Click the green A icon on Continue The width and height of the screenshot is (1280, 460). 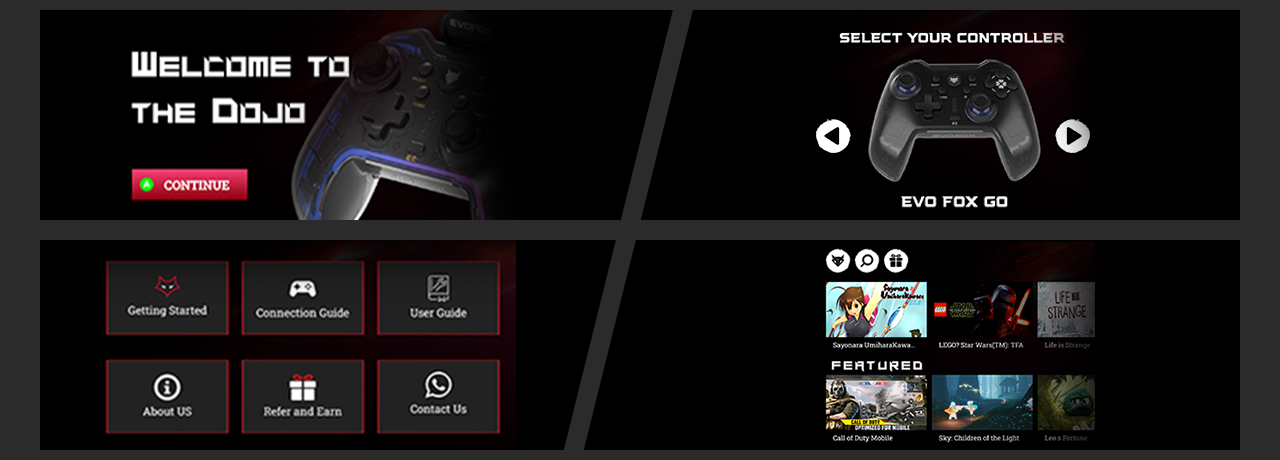[147, 185]
